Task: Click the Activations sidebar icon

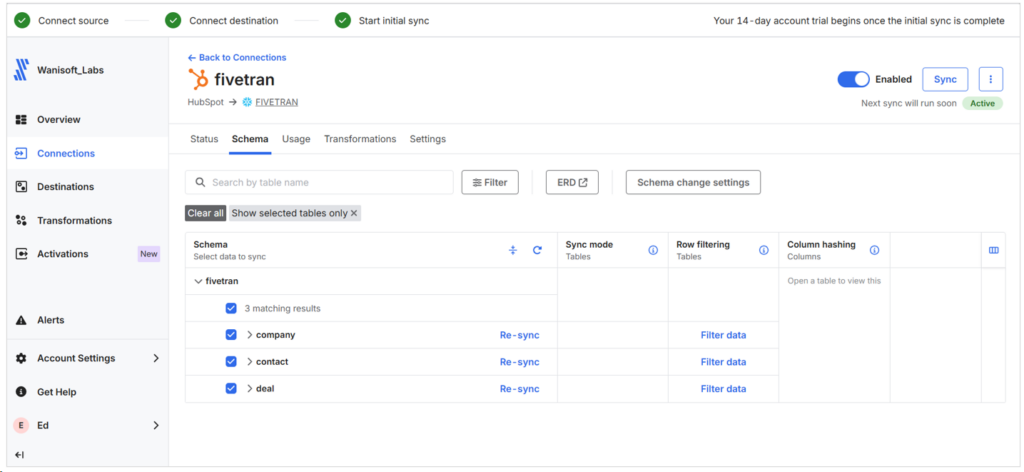Action: point(21,254)
